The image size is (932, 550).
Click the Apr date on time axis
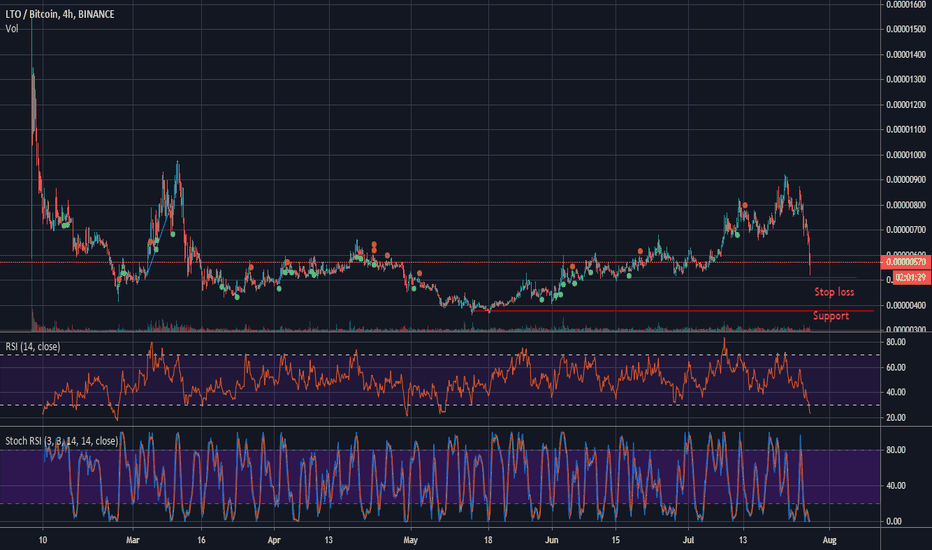(x=274, y=540)
